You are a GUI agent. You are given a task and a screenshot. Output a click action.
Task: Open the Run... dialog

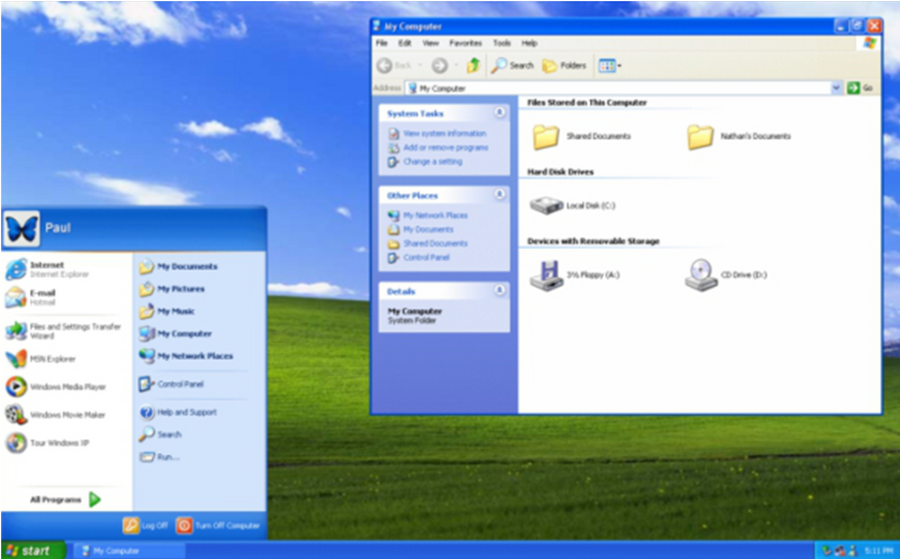160,457
